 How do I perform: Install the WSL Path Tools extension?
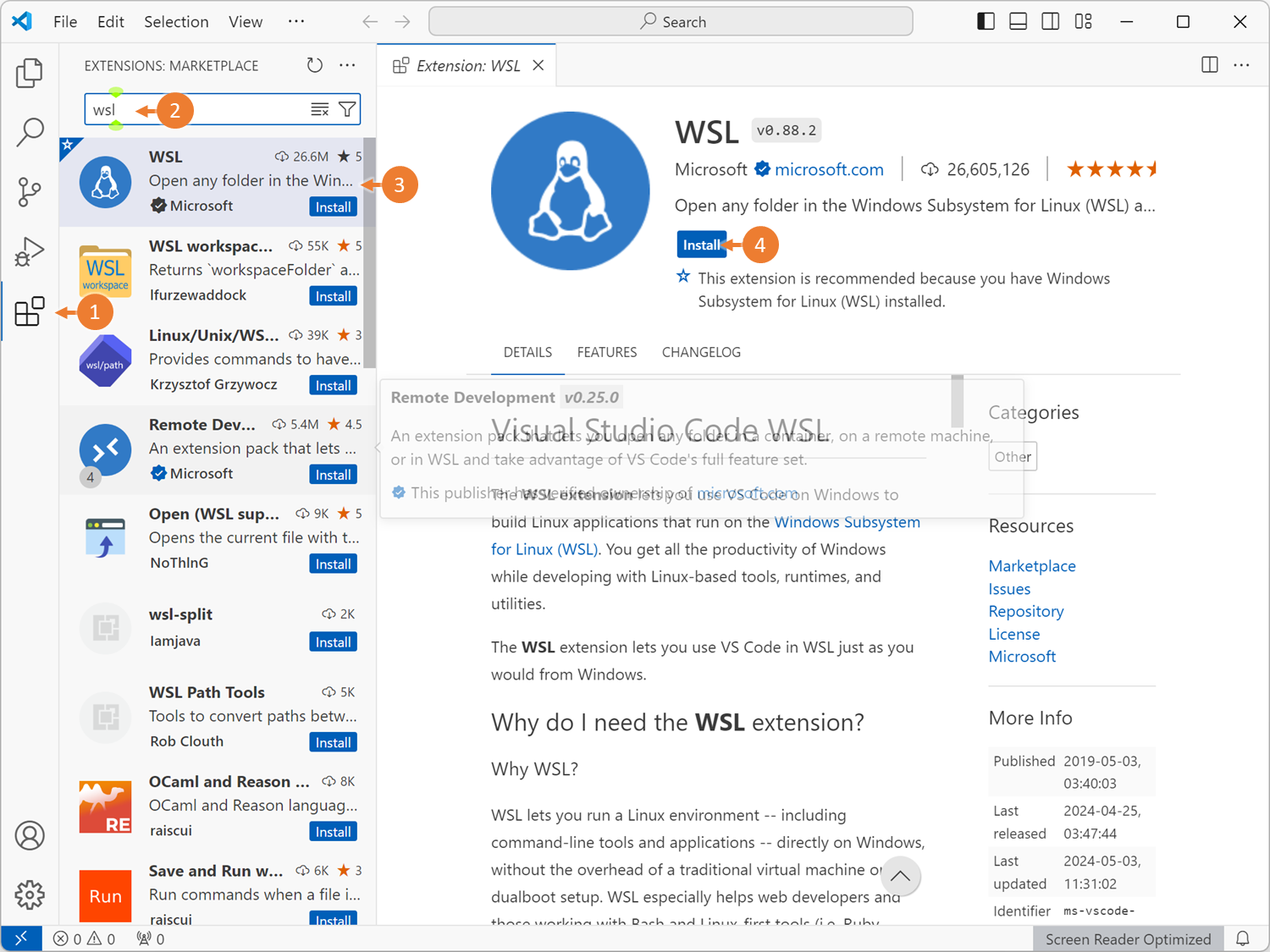(x=334, y=743)
